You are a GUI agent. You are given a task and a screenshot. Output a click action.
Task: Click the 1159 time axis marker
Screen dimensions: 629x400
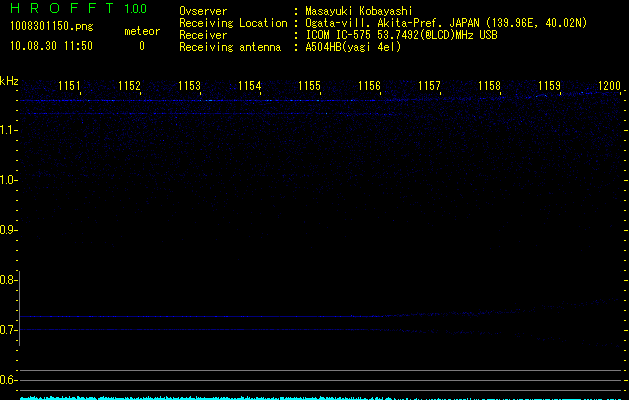(x=550, y=86)
